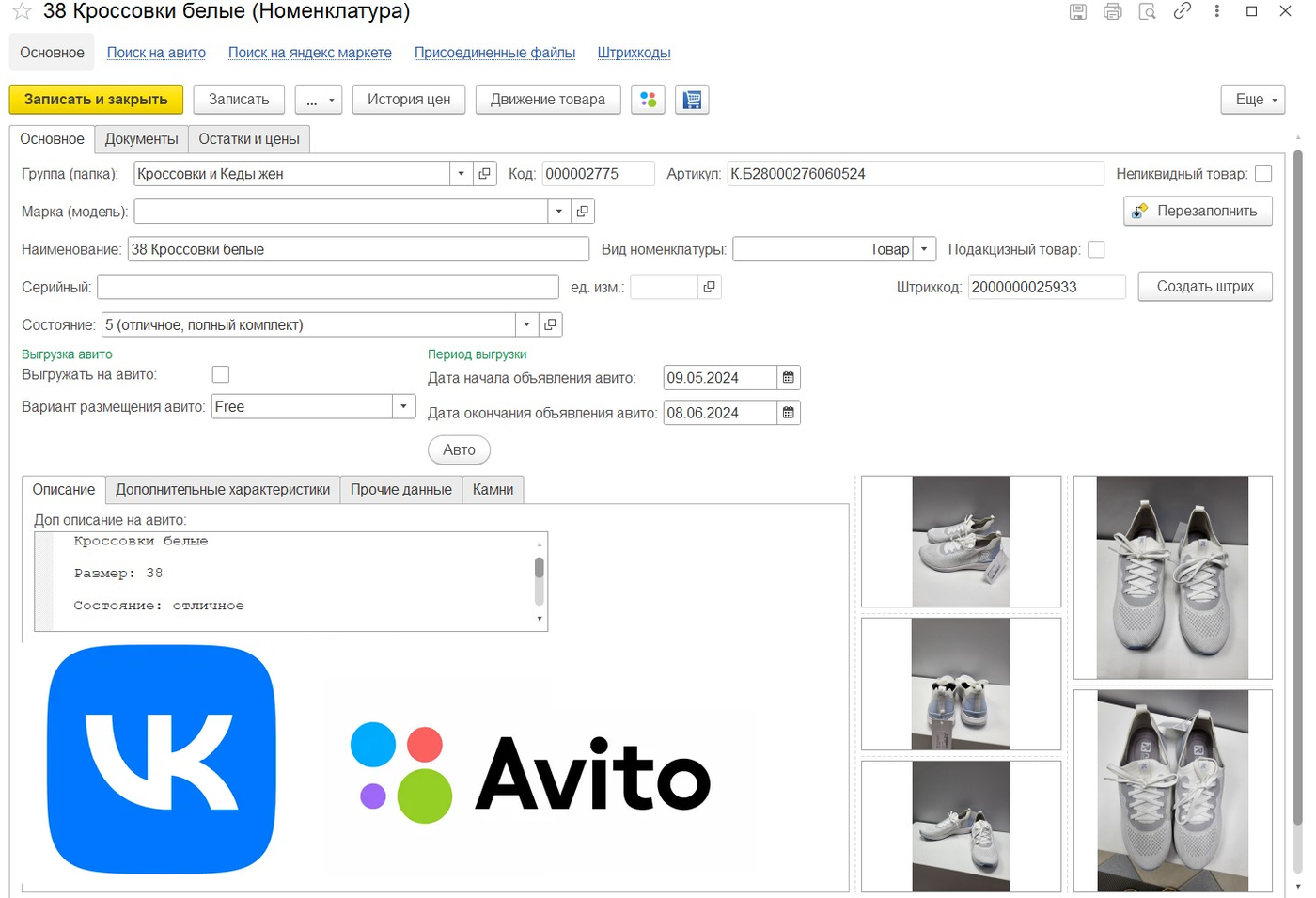Open the Камни tab
The width and height of the screenshot is (1316, 898).
(493, 490)
